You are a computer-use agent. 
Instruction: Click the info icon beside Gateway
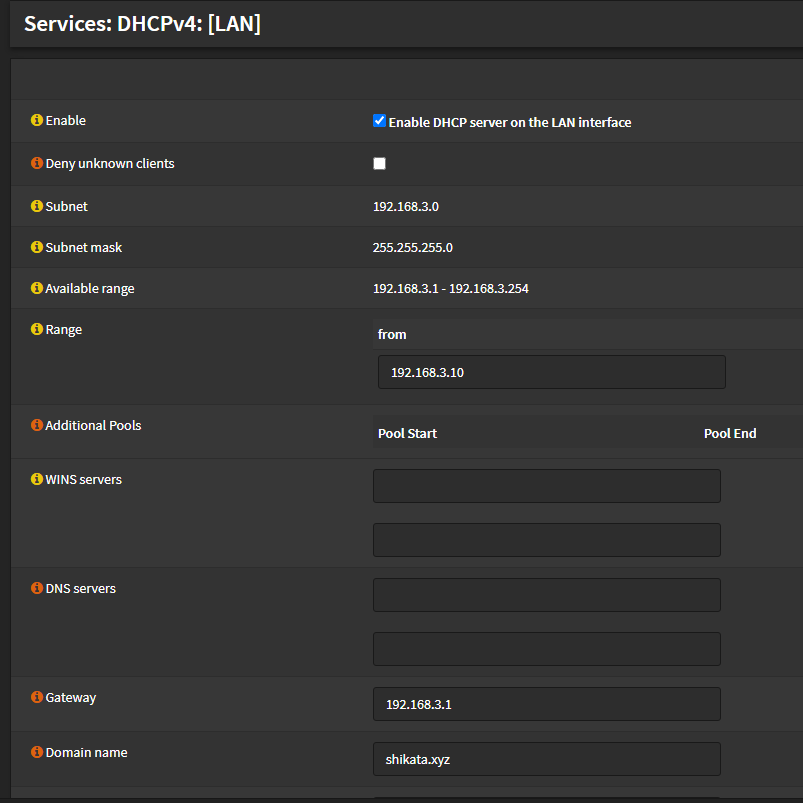tap(36, 697)
